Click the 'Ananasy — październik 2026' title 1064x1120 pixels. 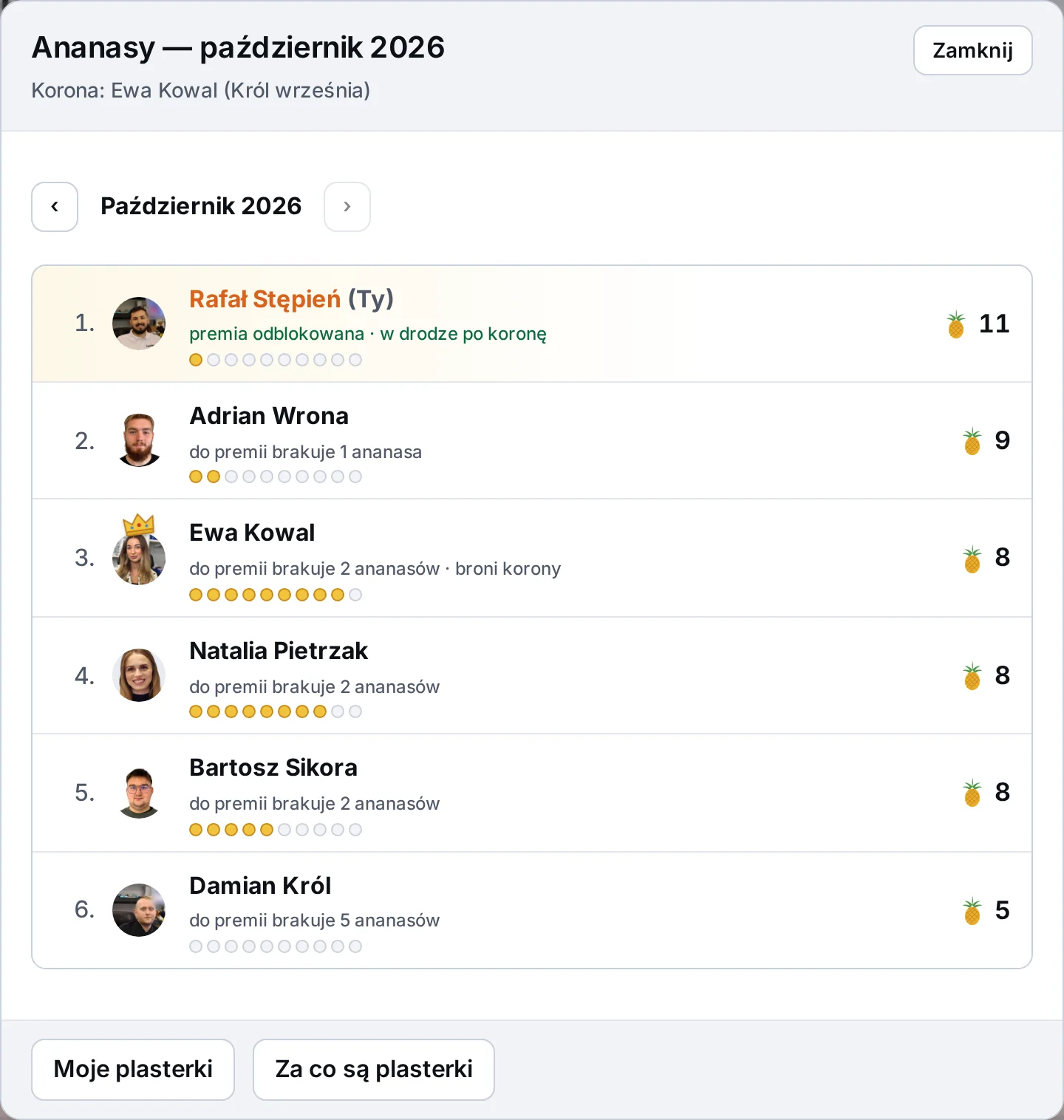point(238,47)
